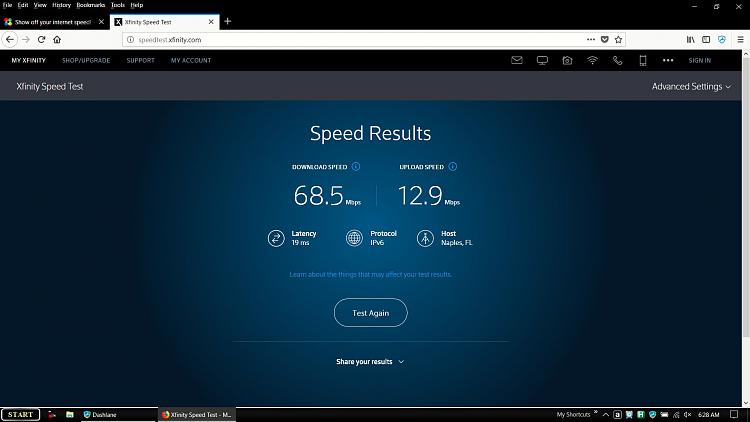The image size is (750, 422).
Task: Open the Firefox hamburger menu
Action: [740, 40]
